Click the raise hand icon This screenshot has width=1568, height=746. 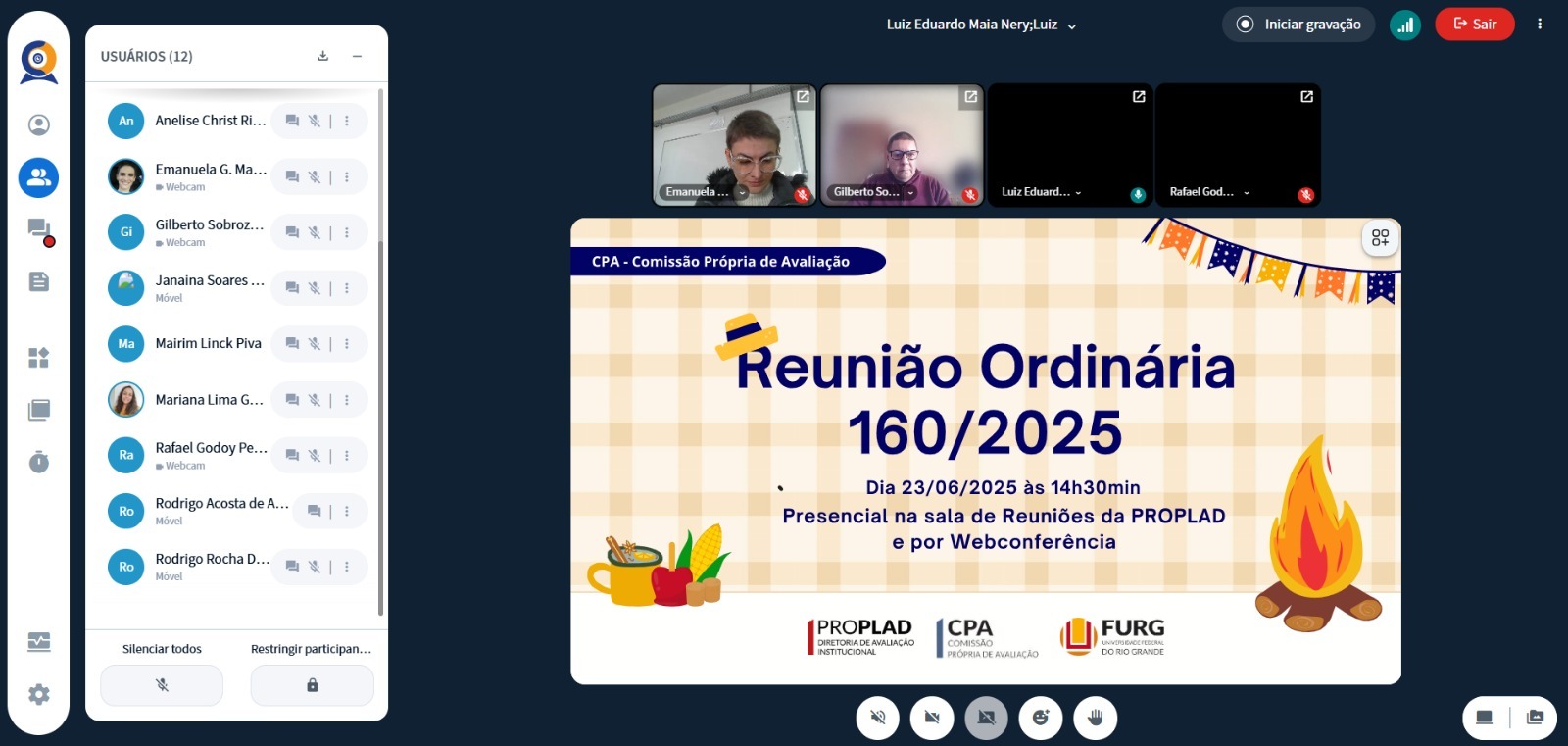click(x=1095, y=718)
